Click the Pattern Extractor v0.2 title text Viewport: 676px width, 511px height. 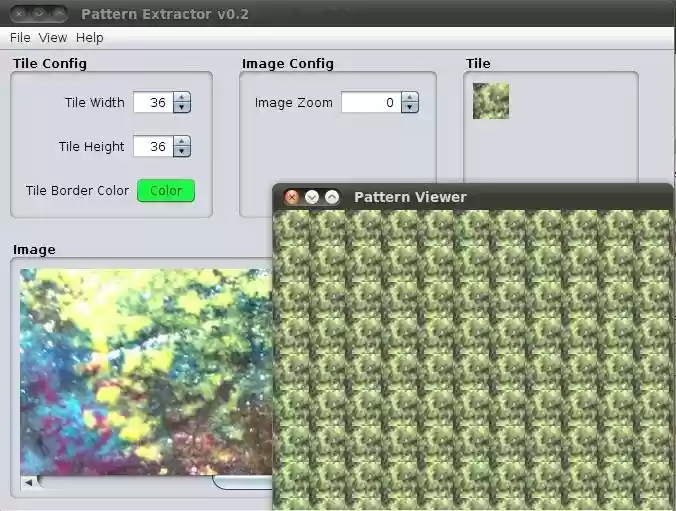[x=165, y=14]
